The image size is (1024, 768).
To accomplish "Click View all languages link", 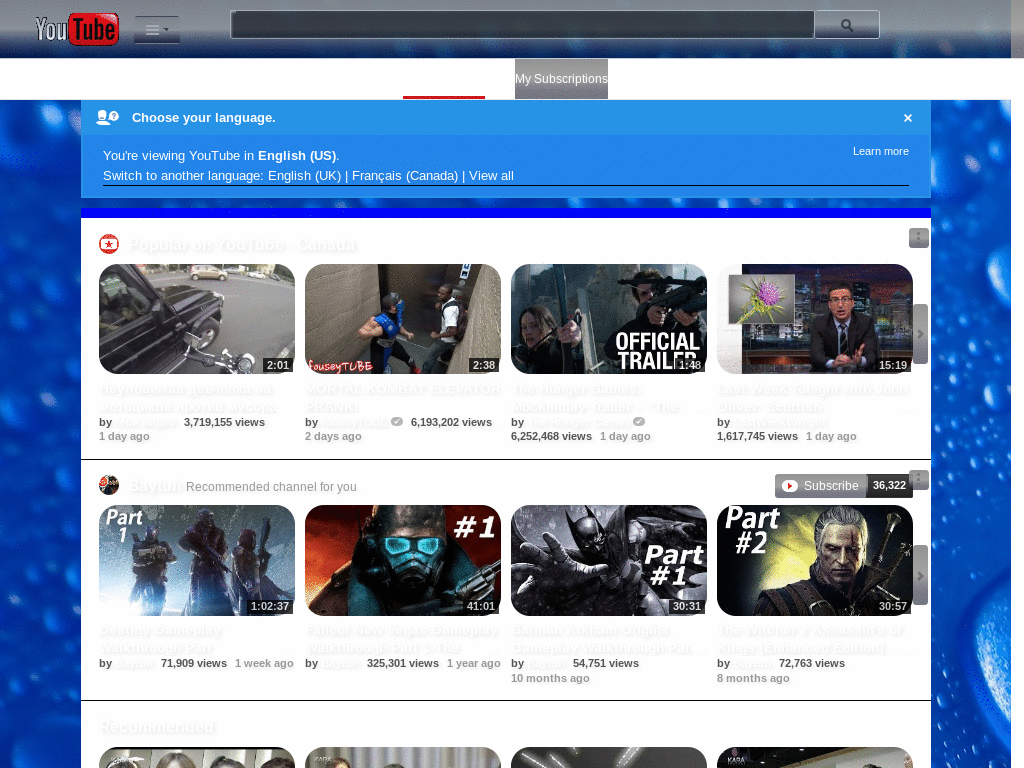I will 491,176.
